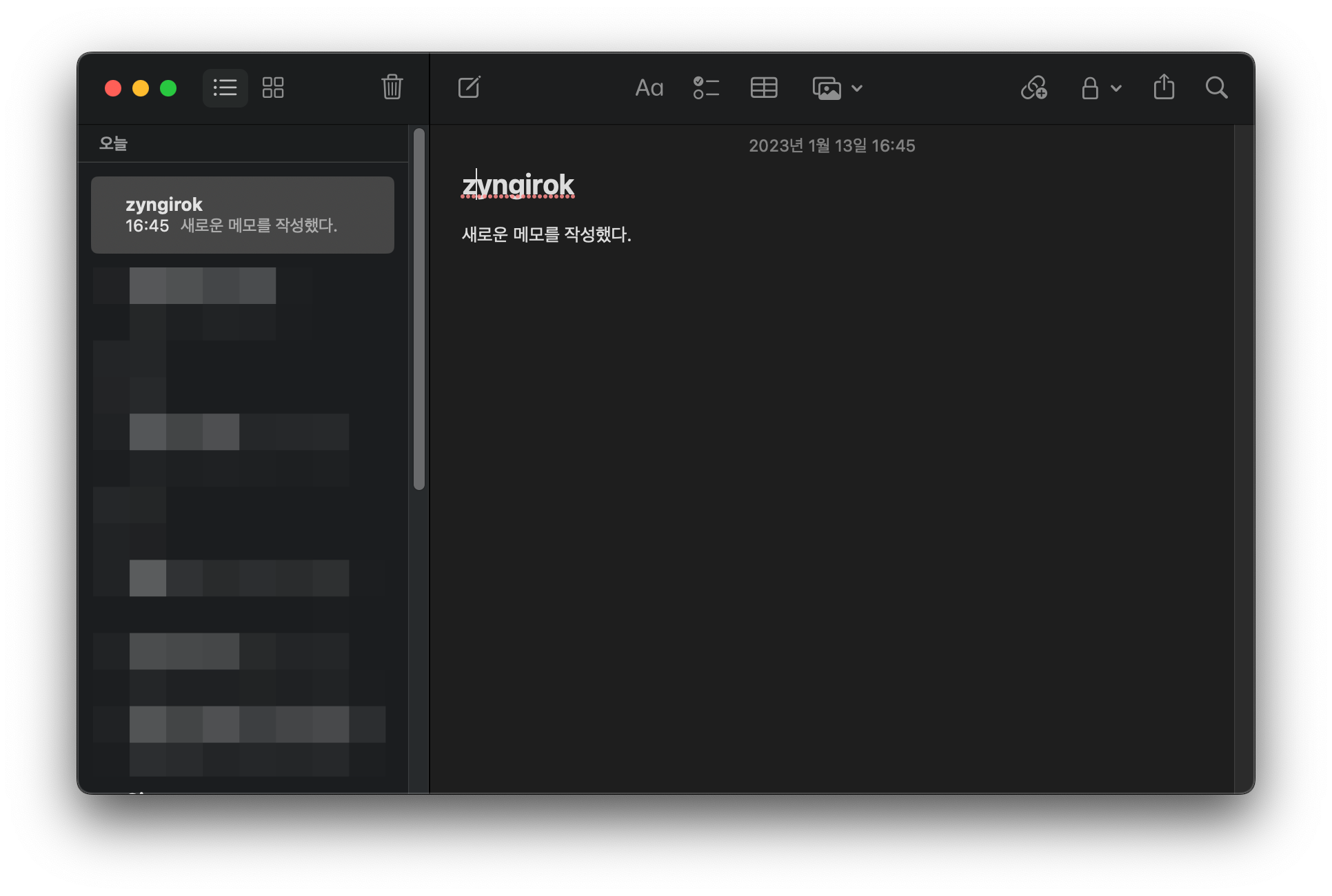This screenshot has width=1332, height=896.
Task: Open collaboration link options
Action: click(1034, 88)
